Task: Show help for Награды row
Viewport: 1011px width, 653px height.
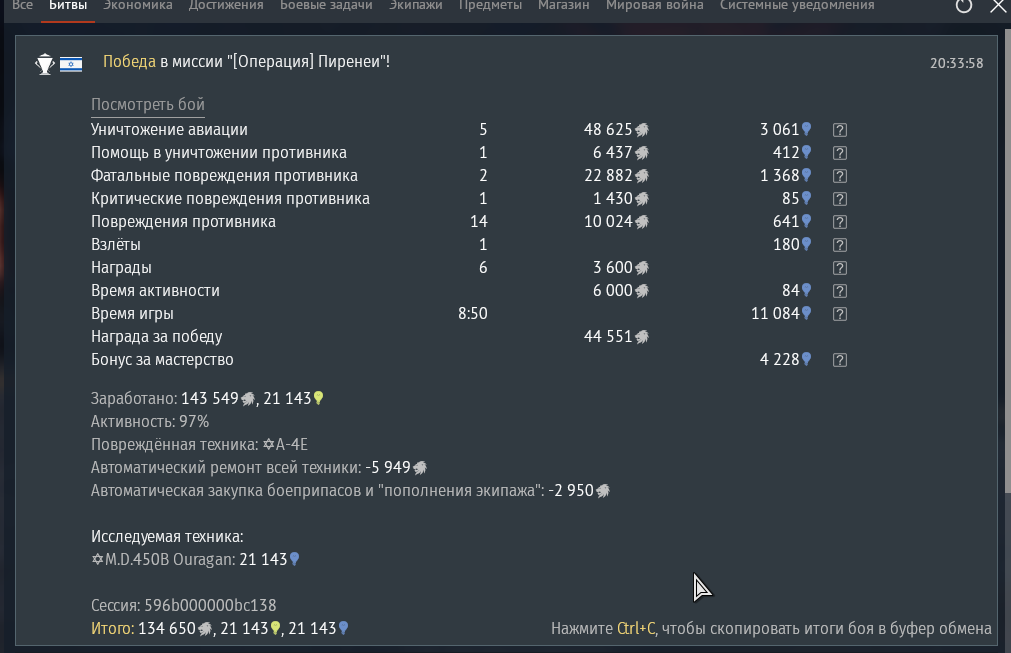Action: coord(840,268)
